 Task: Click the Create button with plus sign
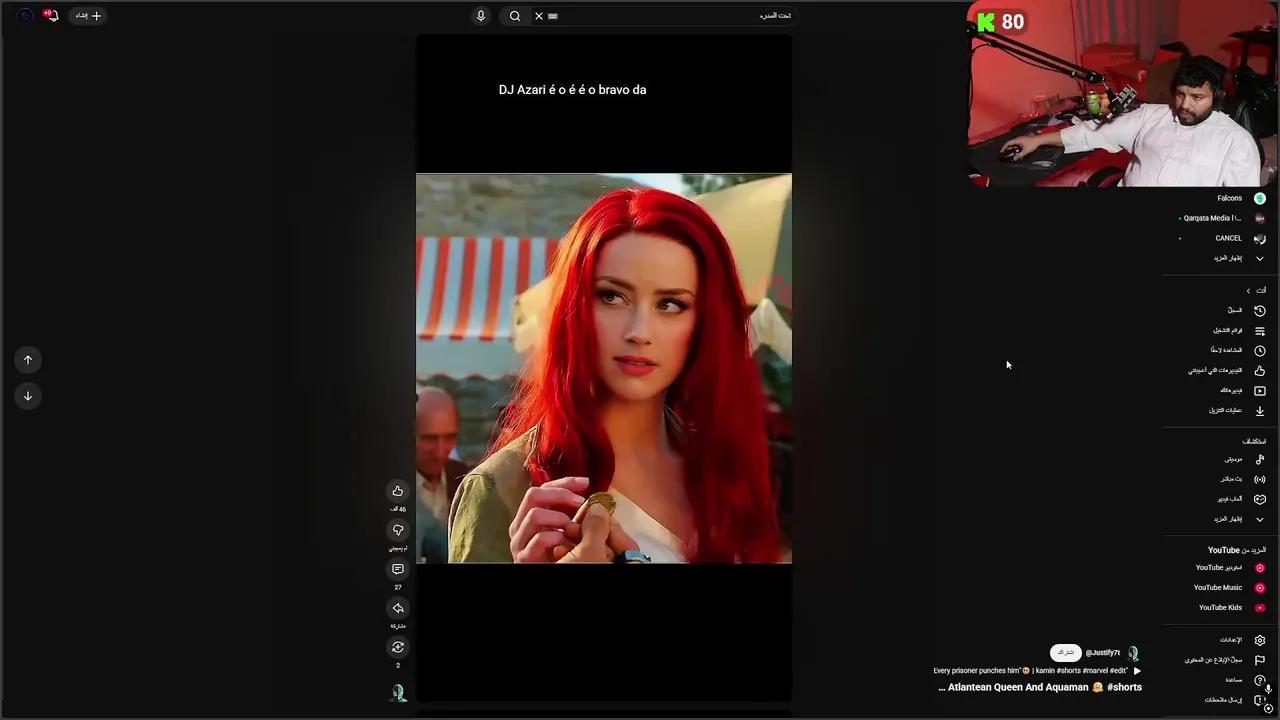click(87, 16)
